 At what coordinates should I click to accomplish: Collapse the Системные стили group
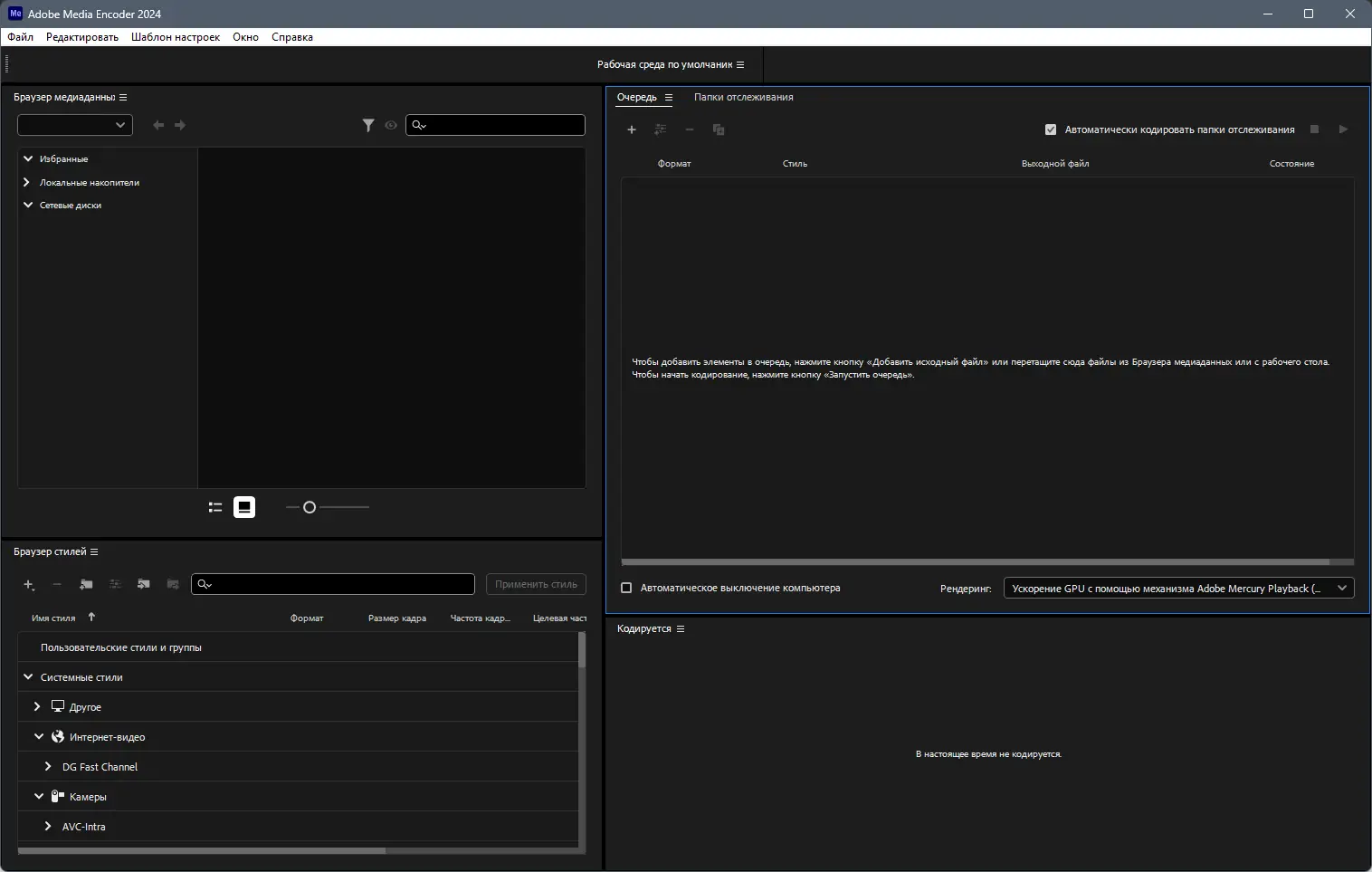28,676
